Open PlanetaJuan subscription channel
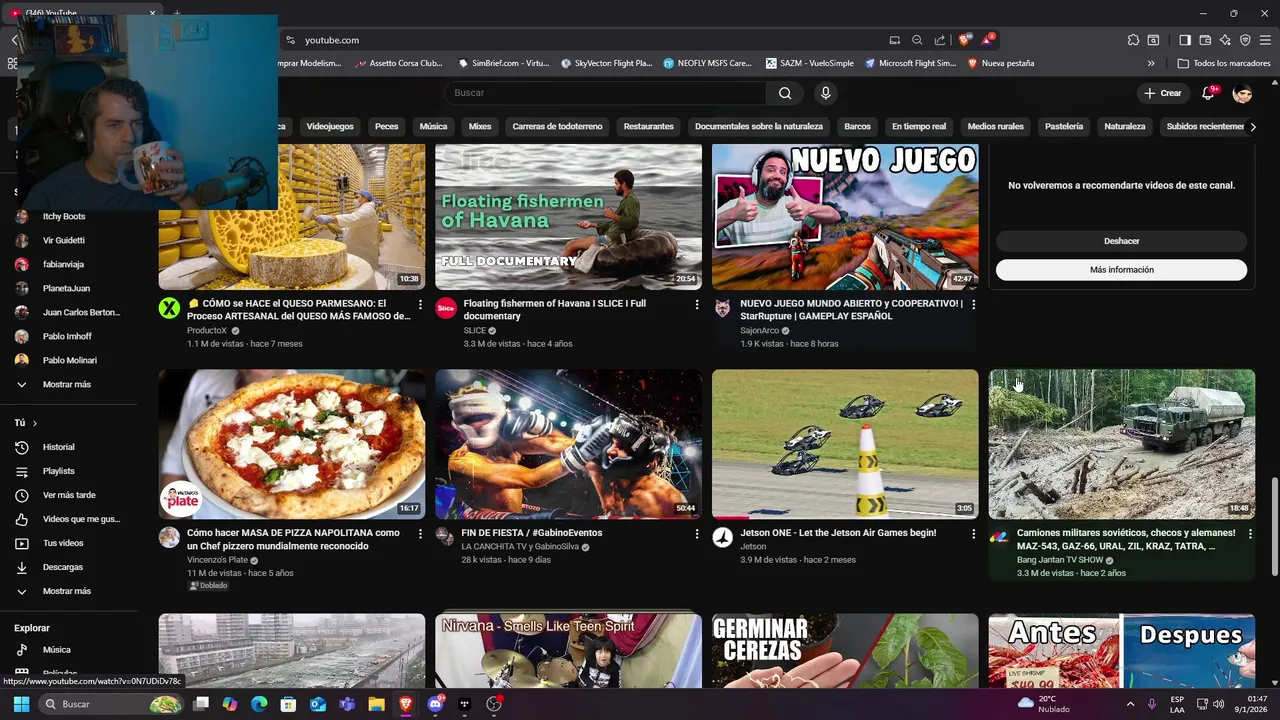 (x=68, y=288)
